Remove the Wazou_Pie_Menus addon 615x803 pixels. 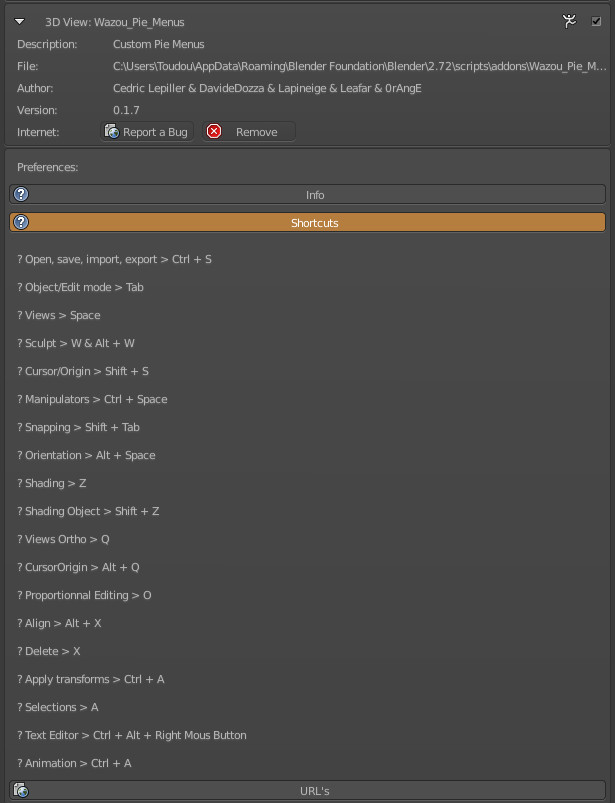click(x=248, y=132)
